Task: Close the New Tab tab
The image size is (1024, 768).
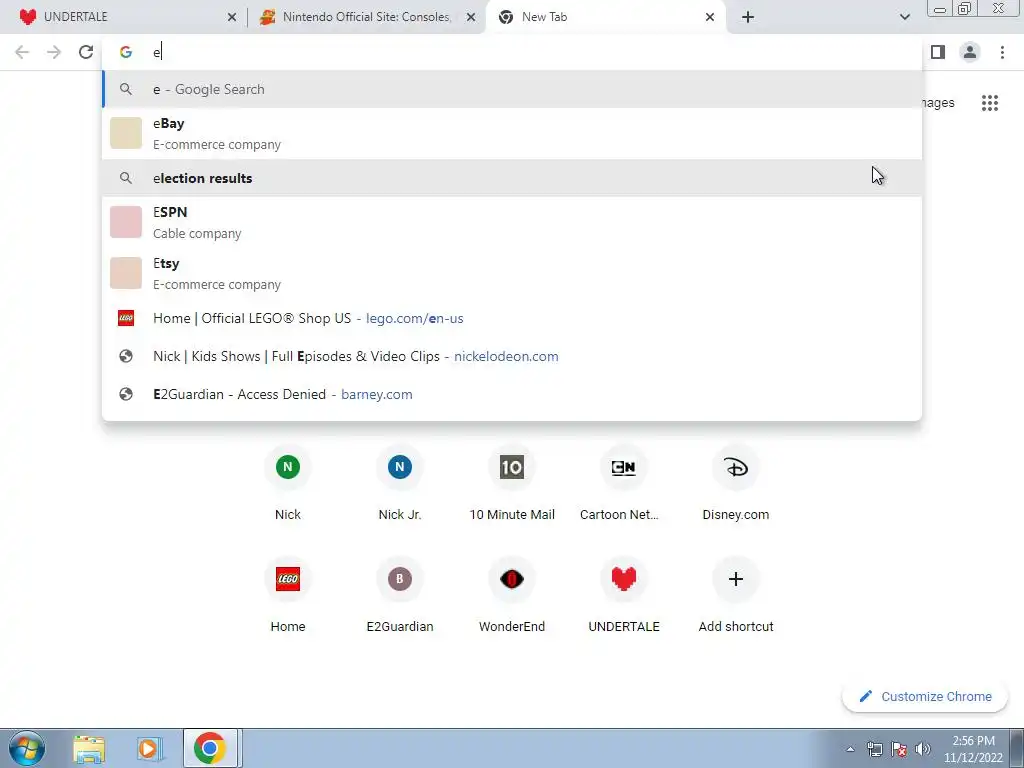Action: tap(710, 18)
